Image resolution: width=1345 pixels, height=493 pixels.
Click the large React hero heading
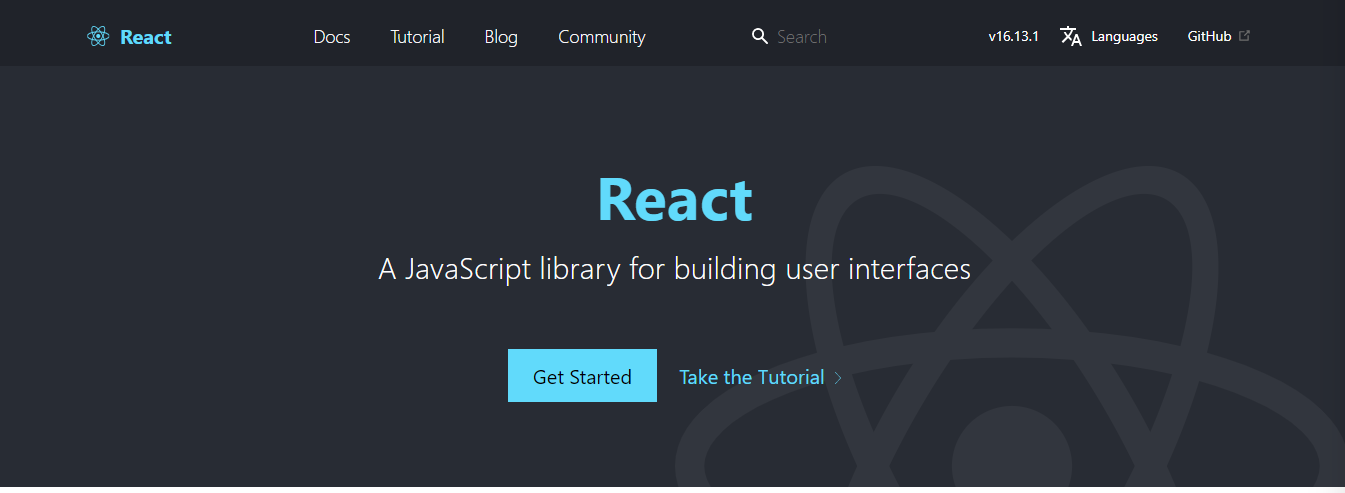674,200
